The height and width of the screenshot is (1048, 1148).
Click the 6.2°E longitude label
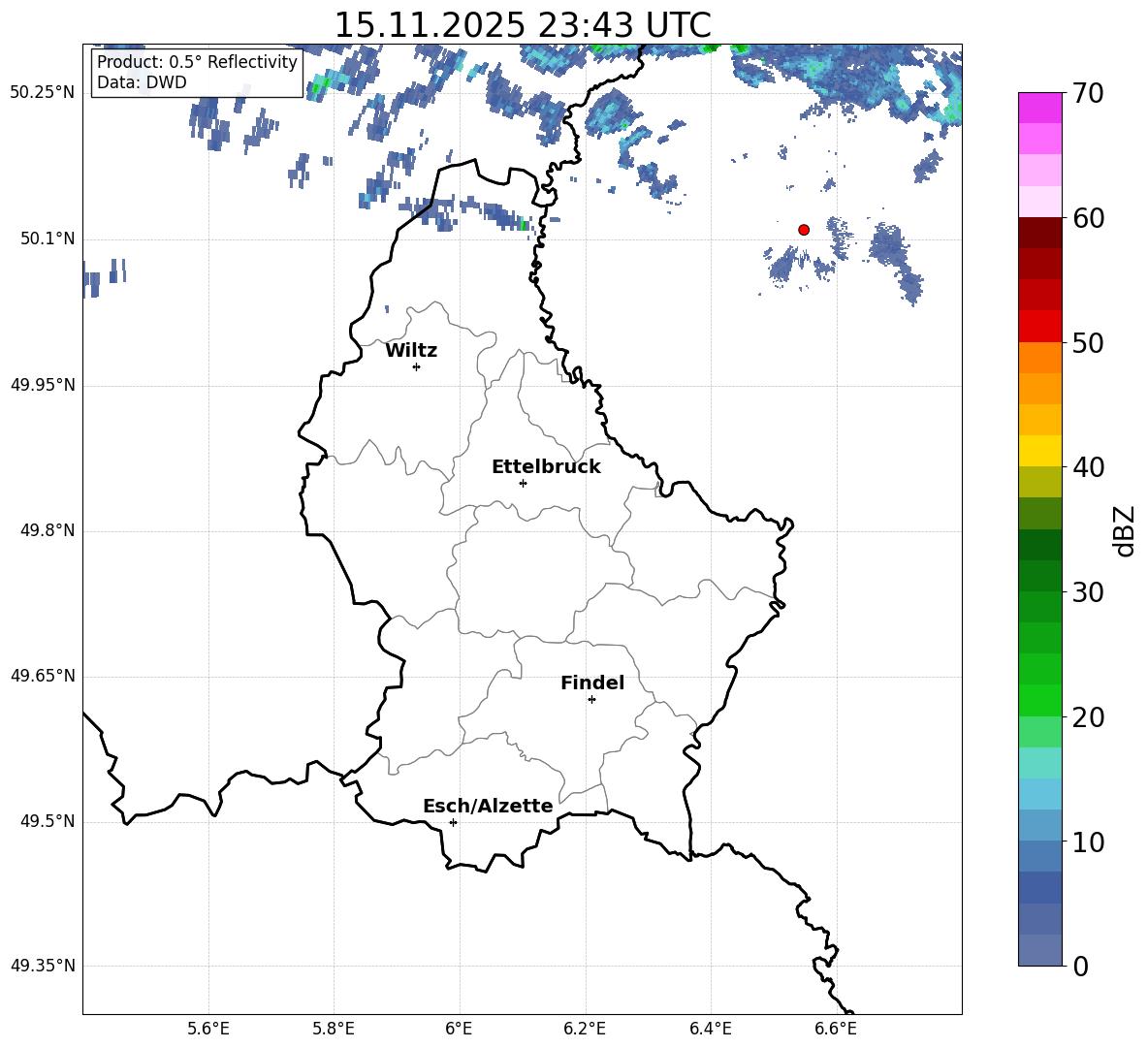pos(585,1029)
